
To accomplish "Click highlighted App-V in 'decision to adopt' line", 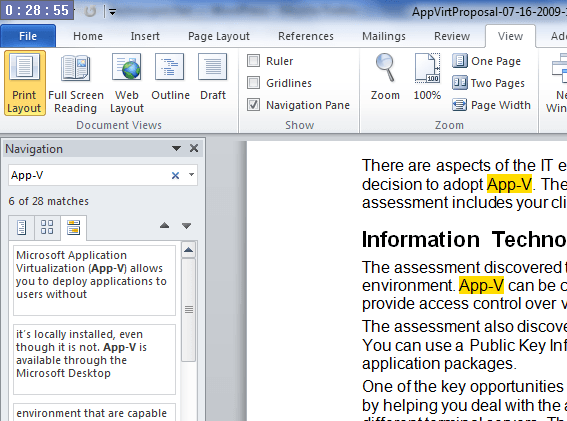I will click(509, 184).
